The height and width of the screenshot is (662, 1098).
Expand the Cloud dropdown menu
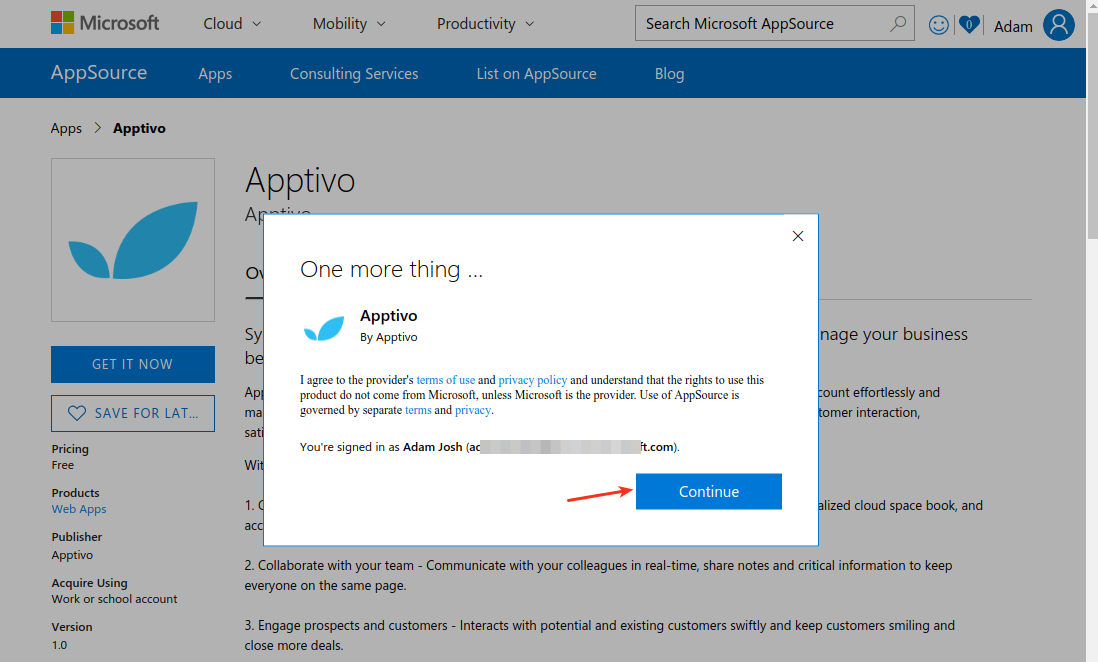point(232,24)
